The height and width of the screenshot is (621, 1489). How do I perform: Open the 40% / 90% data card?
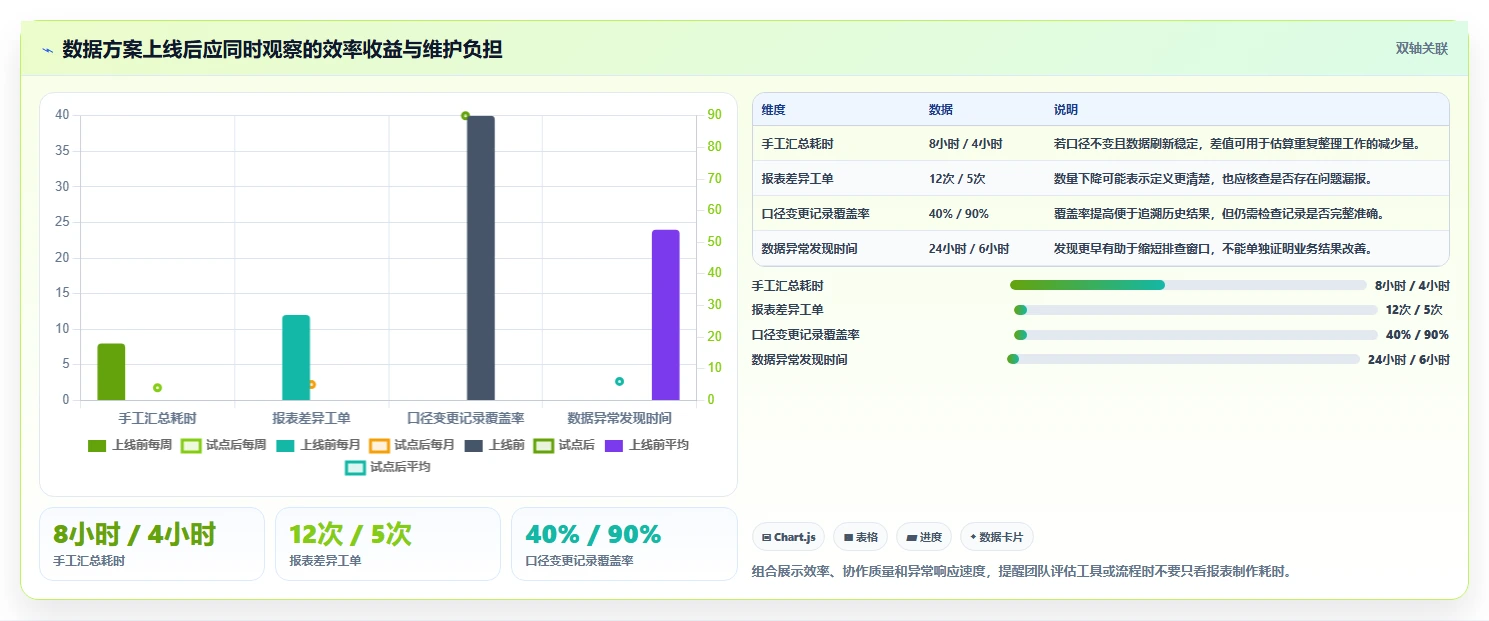tap(624, 544)
